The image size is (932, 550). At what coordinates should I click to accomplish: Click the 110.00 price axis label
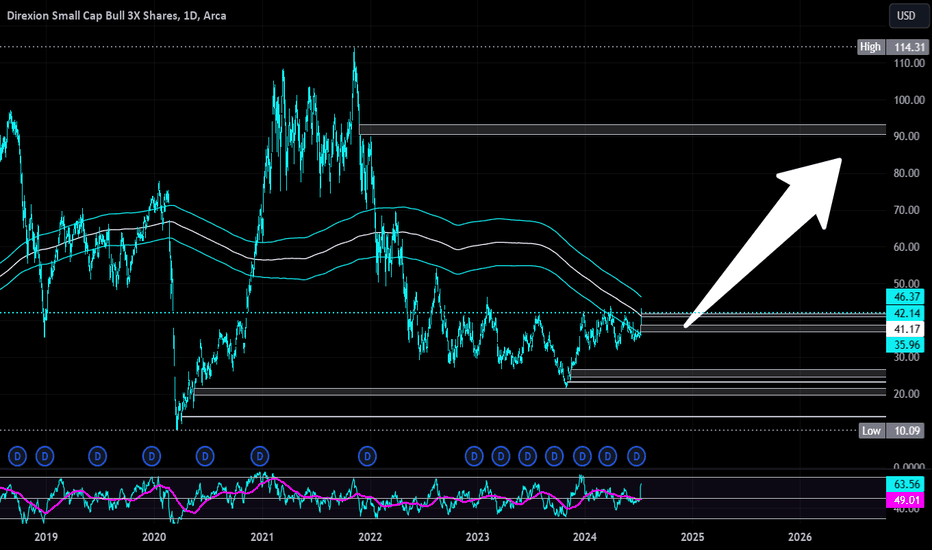click(909, 63)
